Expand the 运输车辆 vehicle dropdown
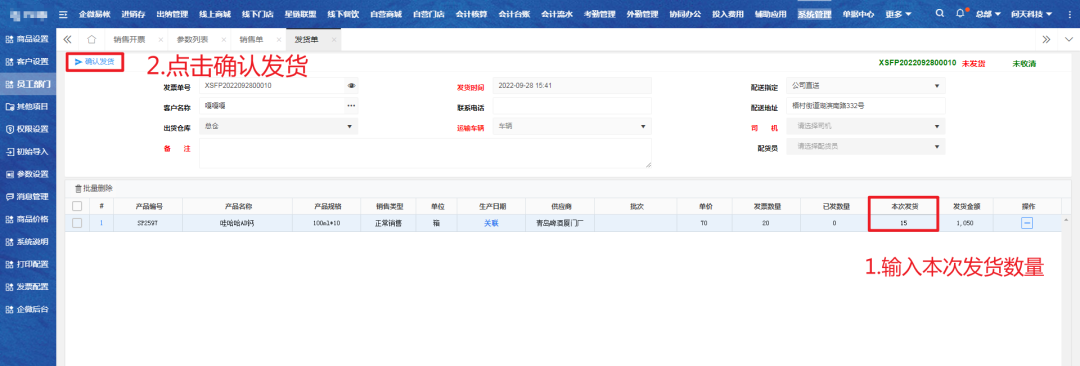This screenshot has width=1080, height=366. tap(572, 126)
